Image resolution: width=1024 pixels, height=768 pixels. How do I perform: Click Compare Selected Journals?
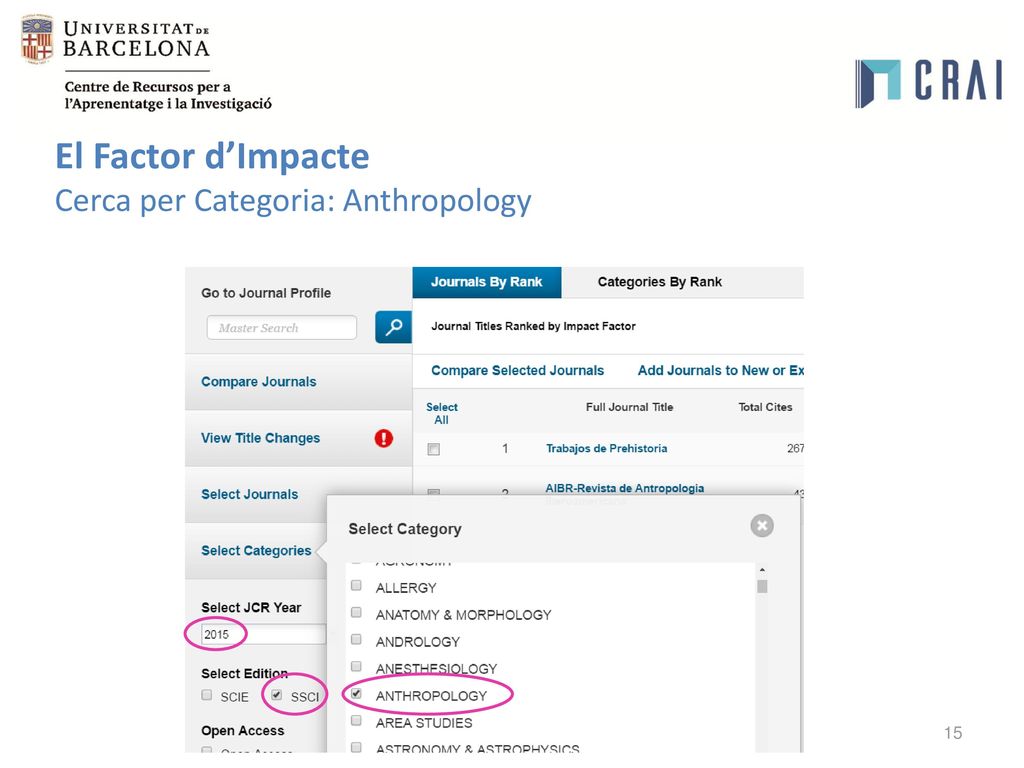pyautogui.click(x=517, y=371)
